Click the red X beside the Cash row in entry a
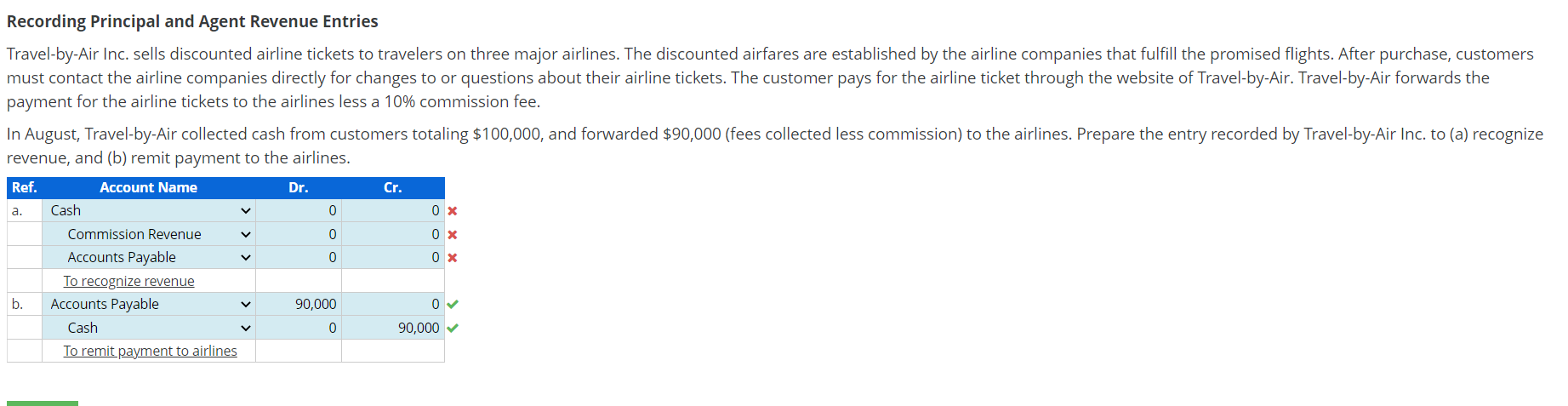Viewport: 1568px width, 406px height. coord(453,211)
